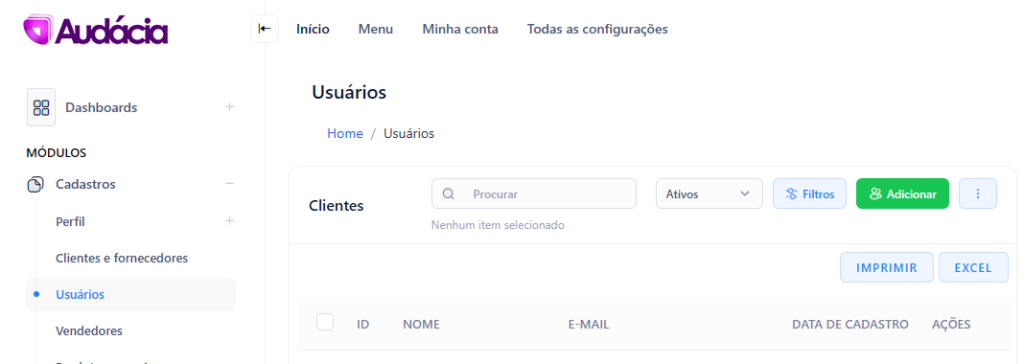This screenshot has height=364, width=1024.
Task: Check the select-all checkbox in table header
Action: point(325,322)
